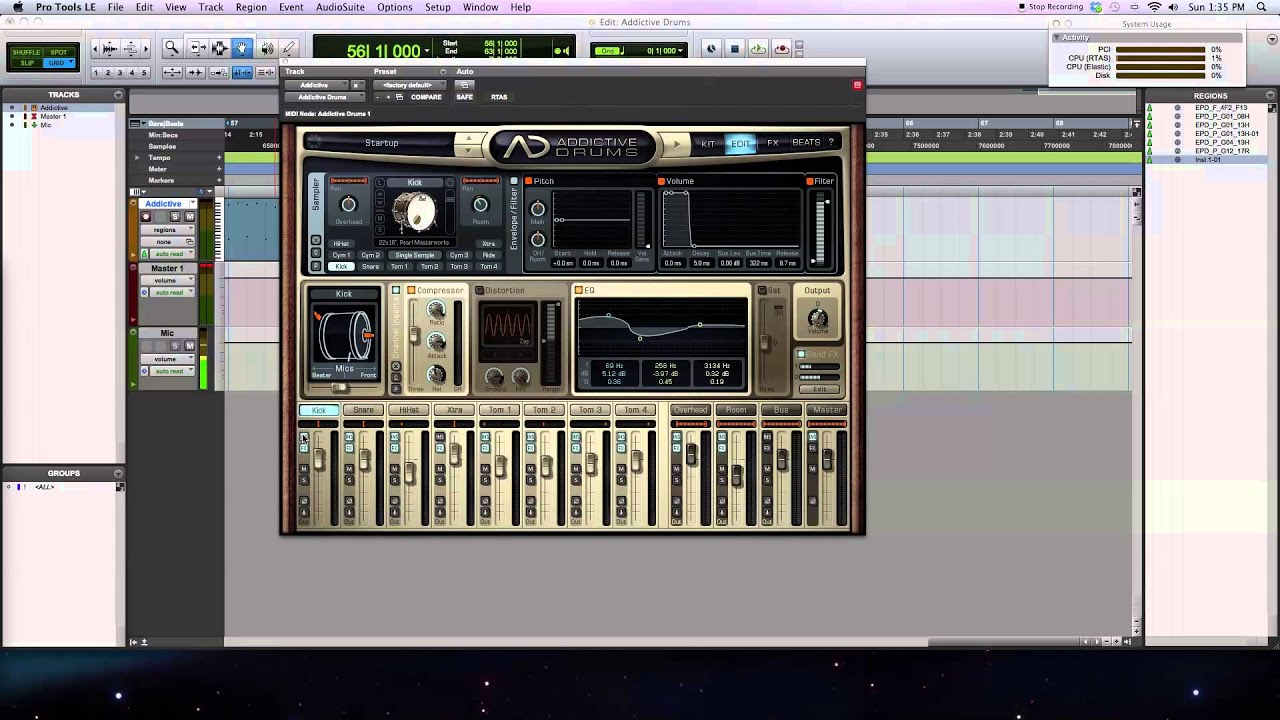Click the SAFE button
1280x720 pixels.
464,97
